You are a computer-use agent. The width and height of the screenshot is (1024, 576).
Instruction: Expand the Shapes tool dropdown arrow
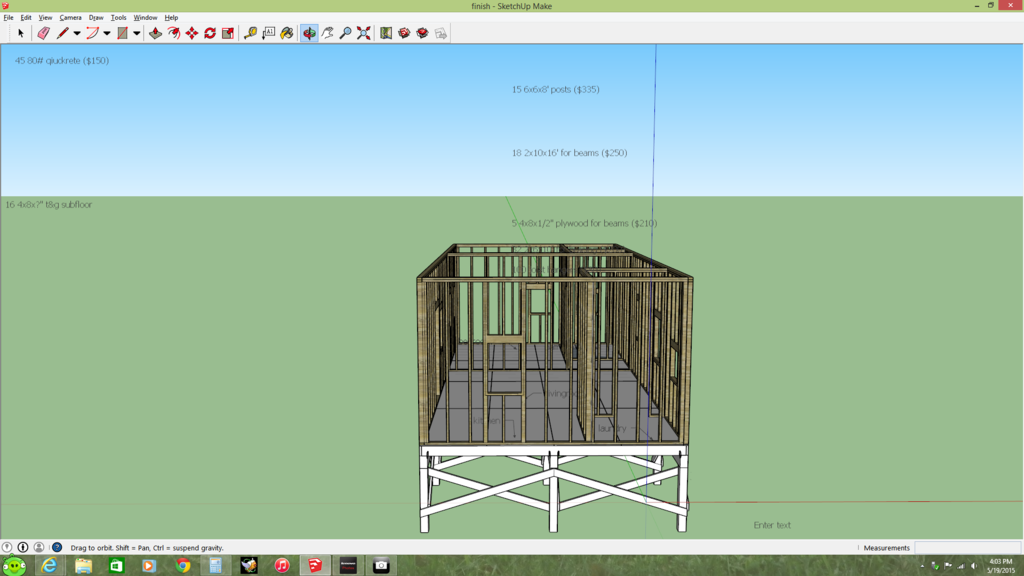click(x=136, y=33)
